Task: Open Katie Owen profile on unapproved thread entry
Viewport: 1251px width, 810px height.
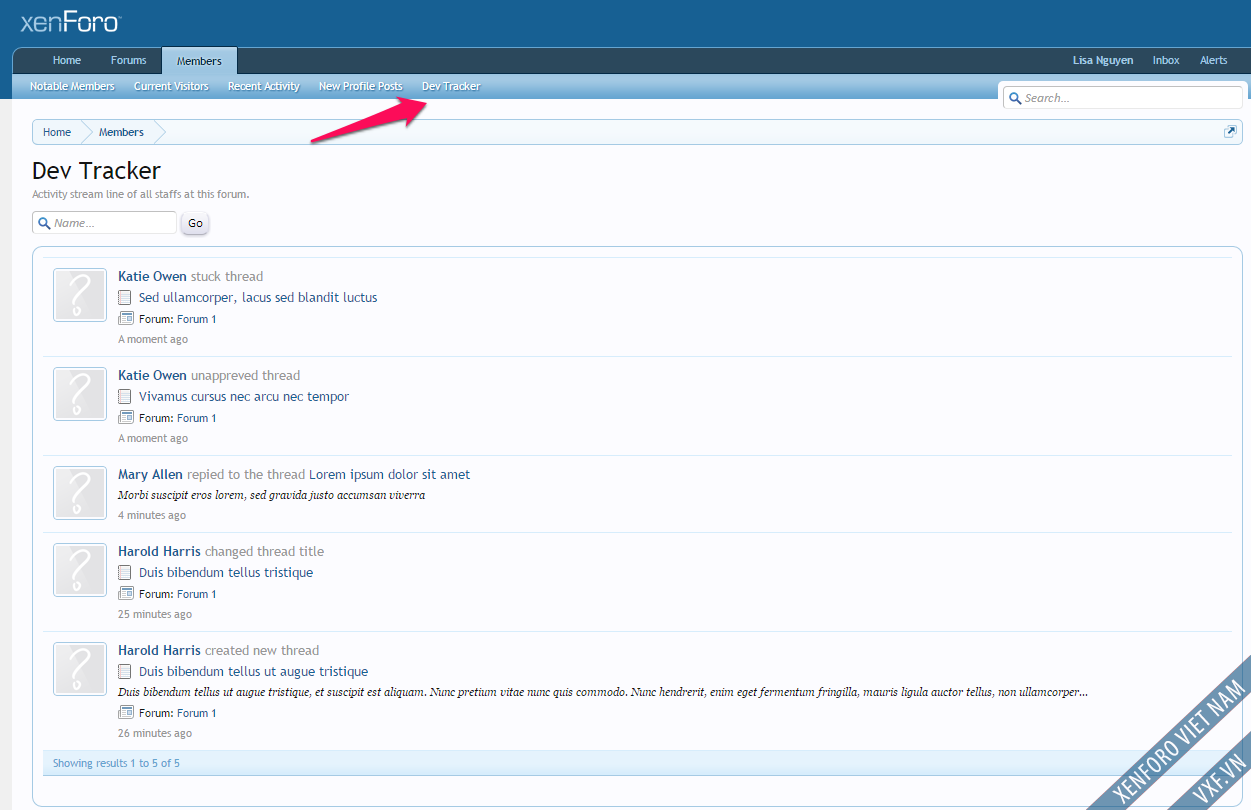Action: [152, 375]
